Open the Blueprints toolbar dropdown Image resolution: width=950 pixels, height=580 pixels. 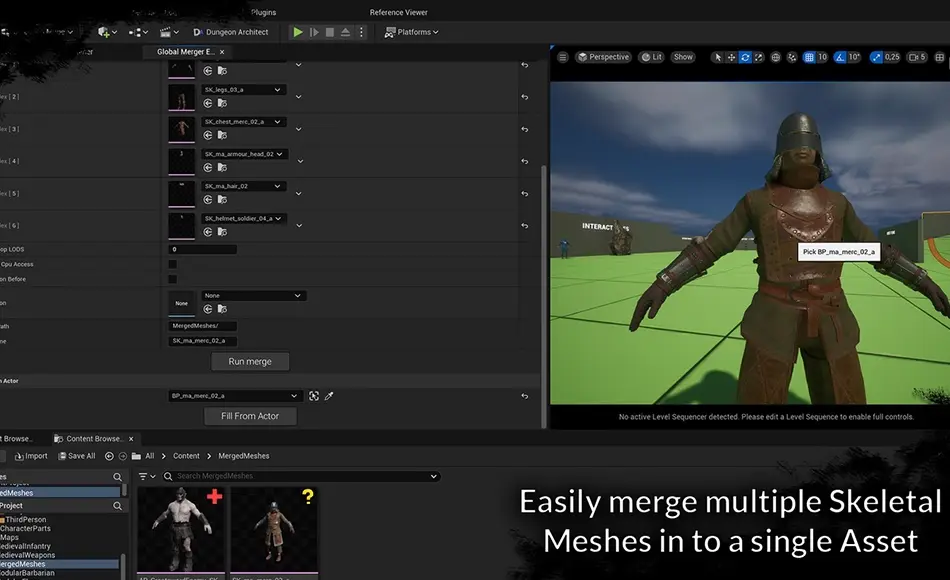[138, 32]
